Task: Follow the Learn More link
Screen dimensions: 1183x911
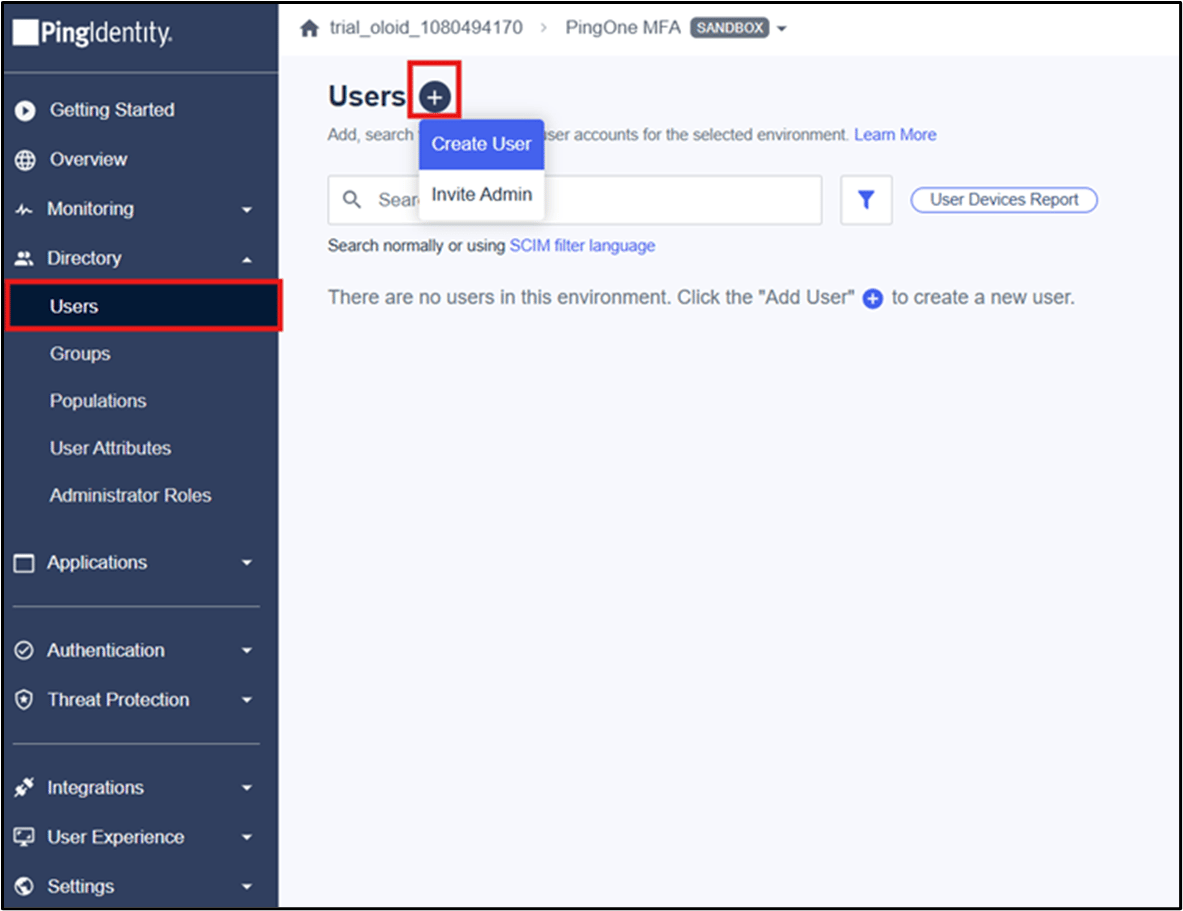Action: tap(895, 134)
